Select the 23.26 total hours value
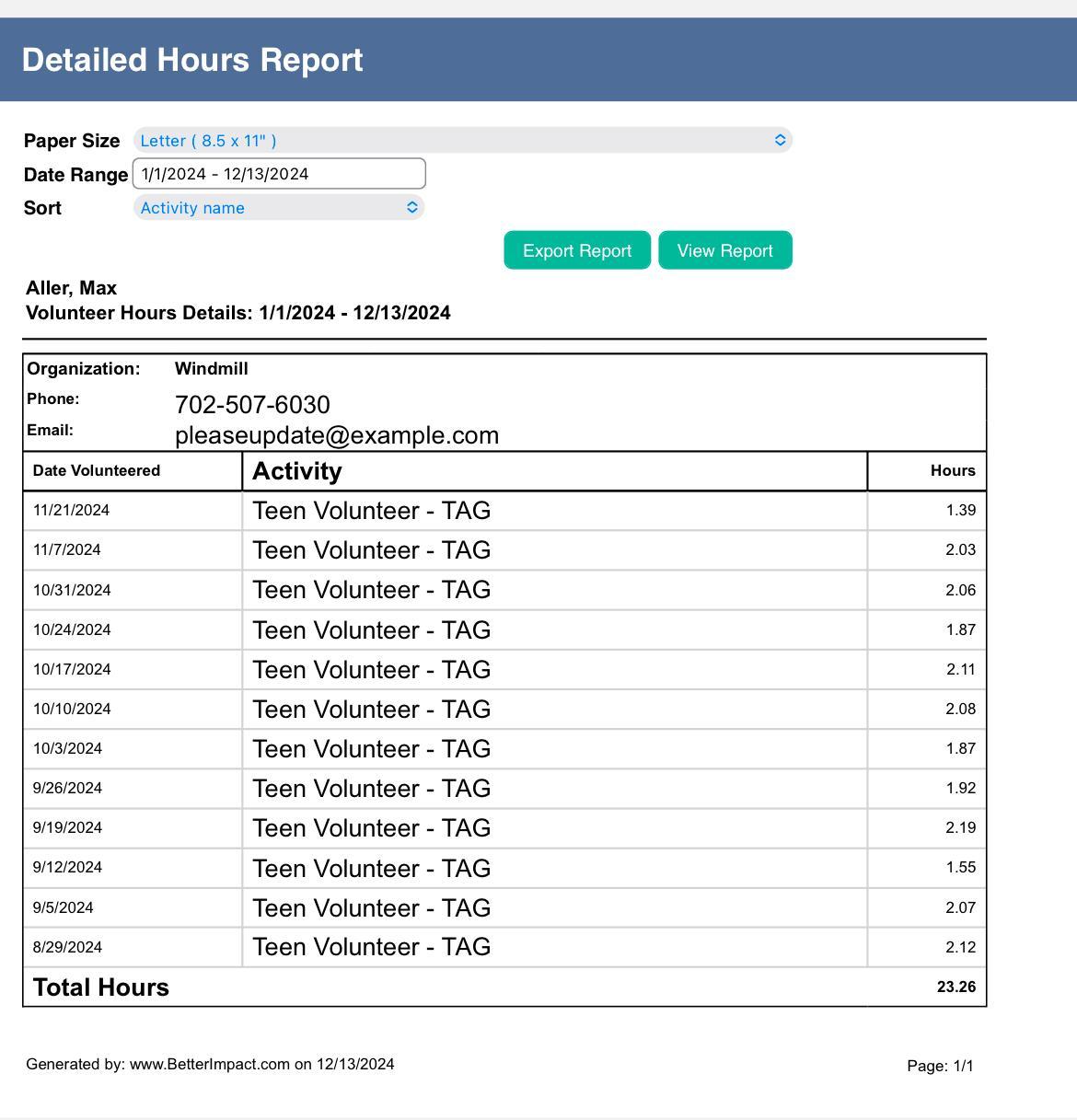This screenshot has height=1120, width=1077. click(x=955, y=987)
